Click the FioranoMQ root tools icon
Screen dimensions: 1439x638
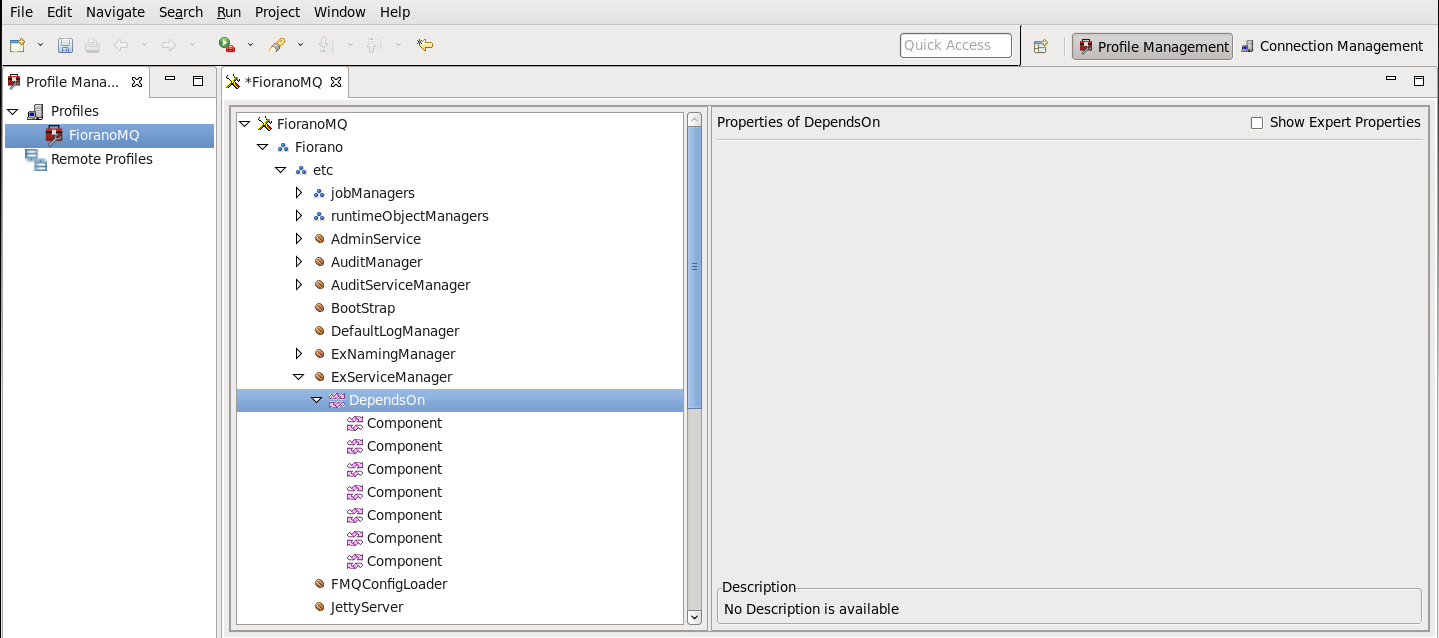(265, 124)
